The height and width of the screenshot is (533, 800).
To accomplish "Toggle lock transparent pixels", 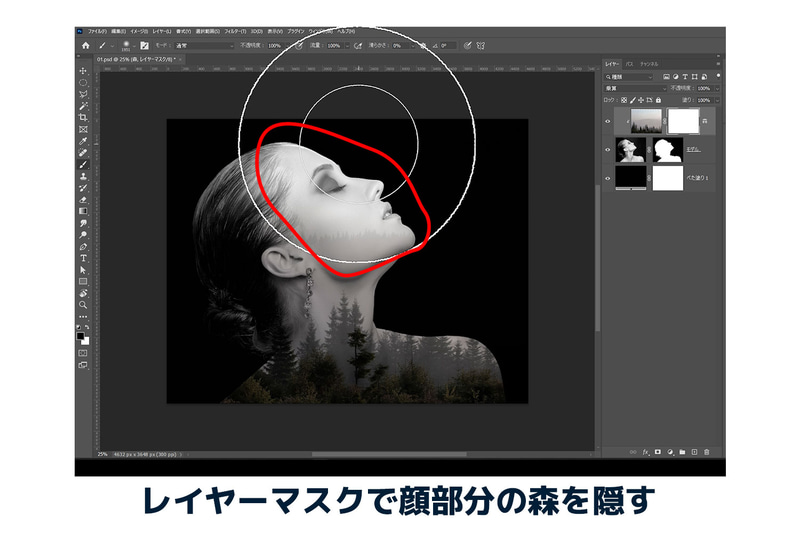I will (x=623, y=100).
